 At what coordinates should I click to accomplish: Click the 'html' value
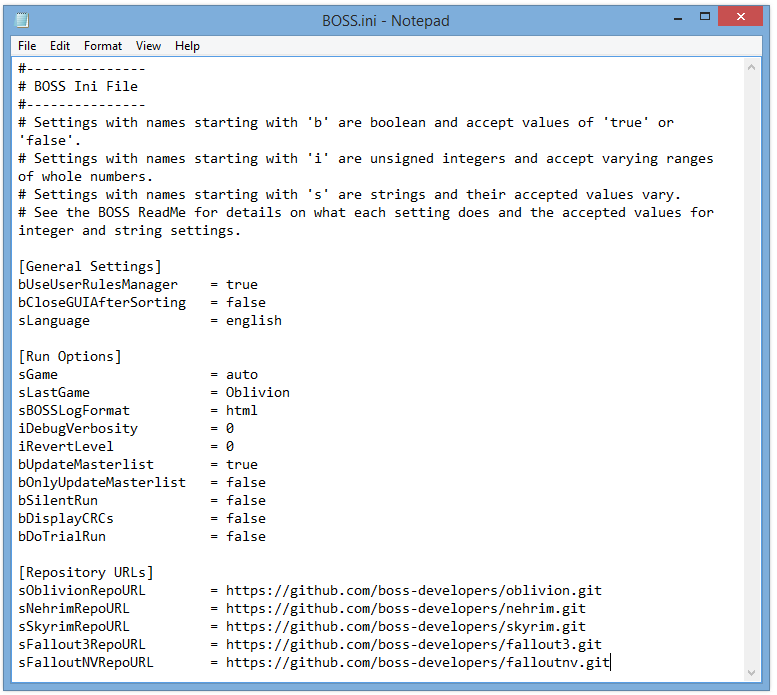pyautogui.click(x=242, y=411)
